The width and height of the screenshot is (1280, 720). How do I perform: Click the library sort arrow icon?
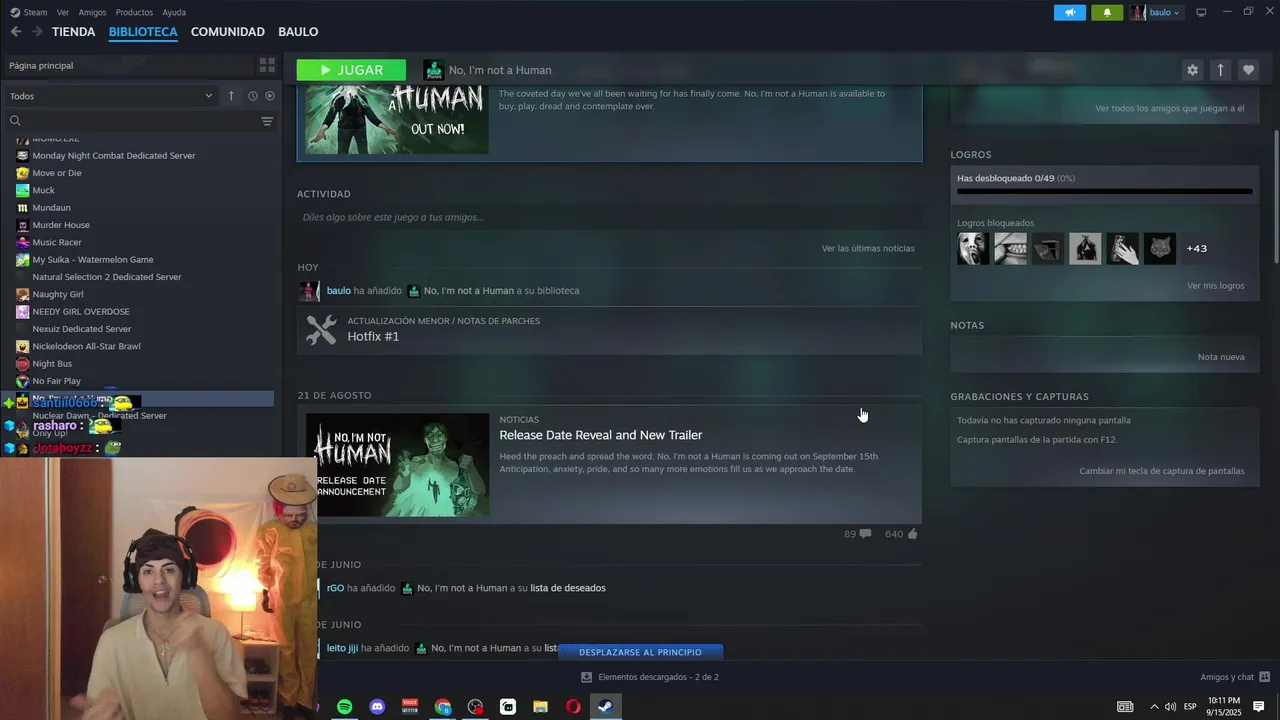231,96
